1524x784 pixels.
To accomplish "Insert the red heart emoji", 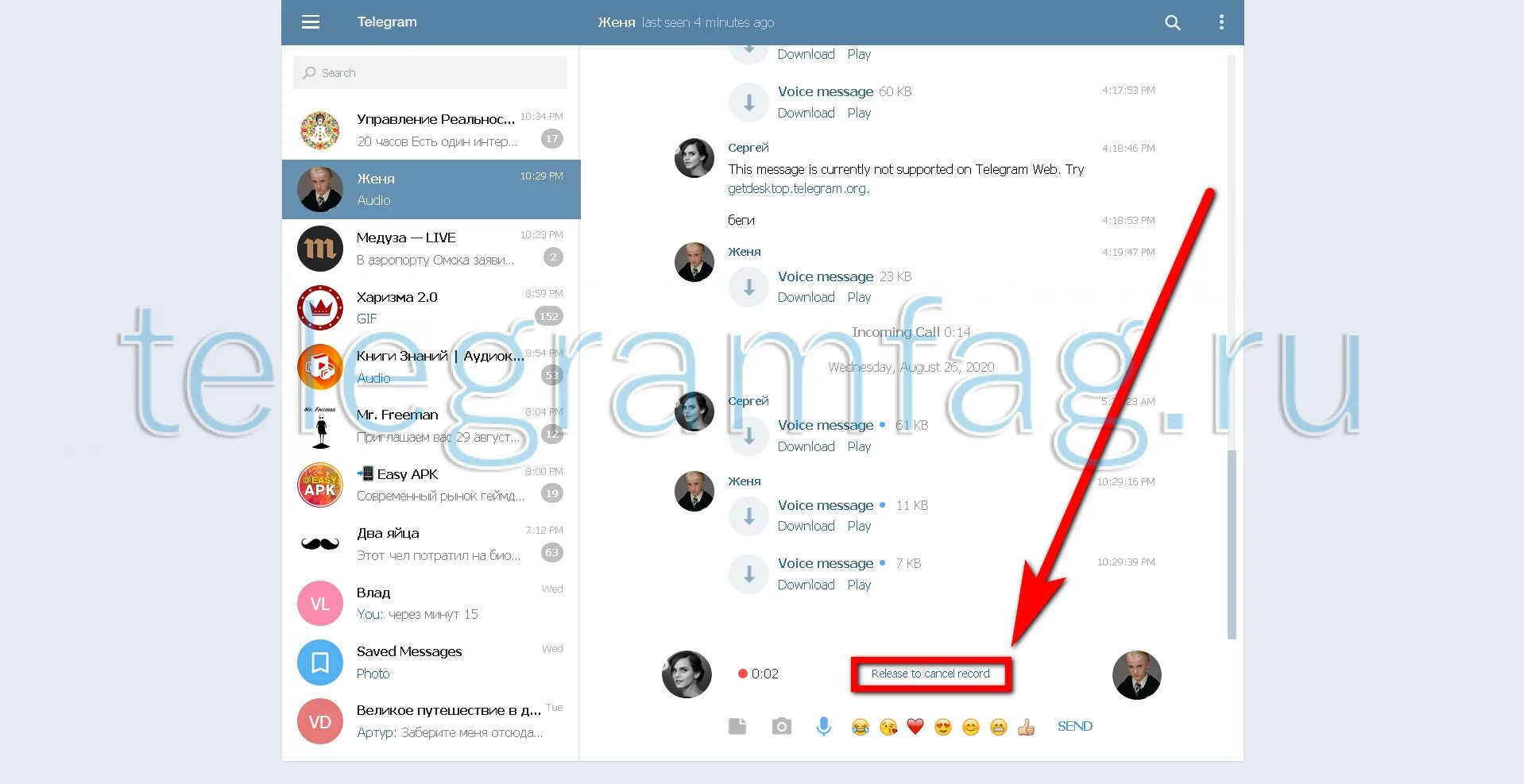I will (915, 727).
